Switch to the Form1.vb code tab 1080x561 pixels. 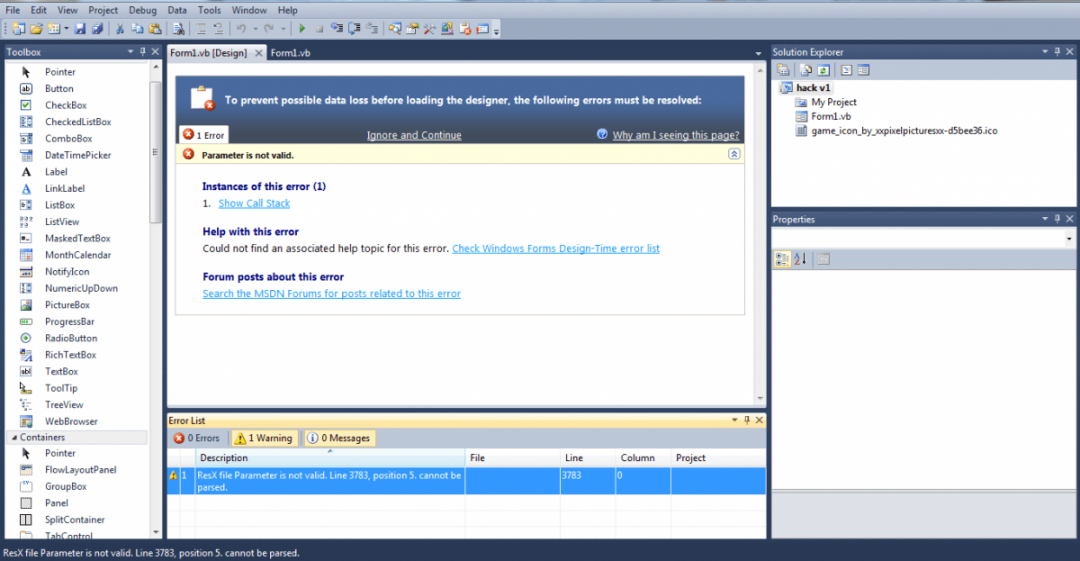tap(290, 53)
